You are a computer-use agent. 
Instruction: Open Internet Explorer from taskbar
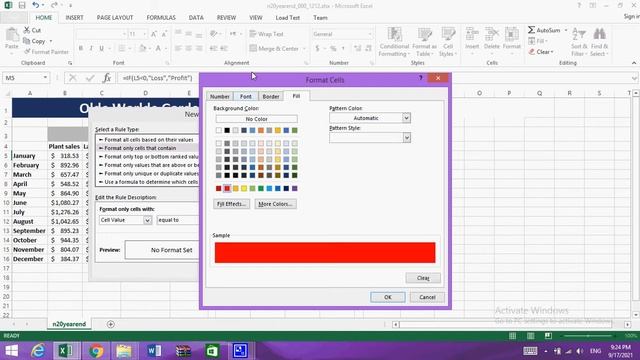(x=38, y=351)
